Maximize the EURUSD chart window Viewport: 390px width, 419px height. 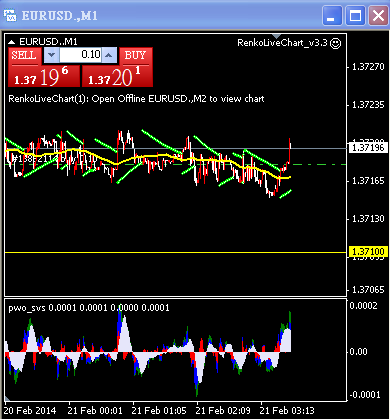[x=355, y=16]
